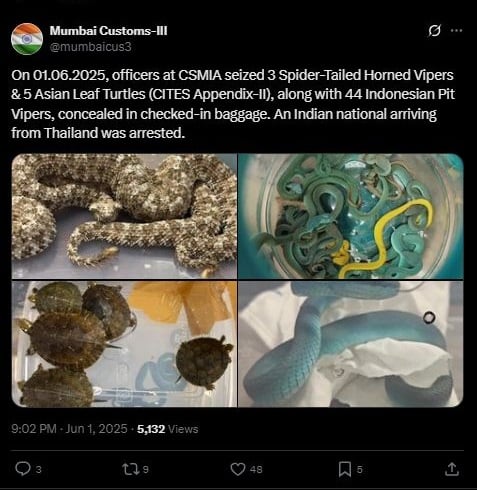477x490 pixels.
Task: Open the blue pit viper photo
Action: point(351,344)
